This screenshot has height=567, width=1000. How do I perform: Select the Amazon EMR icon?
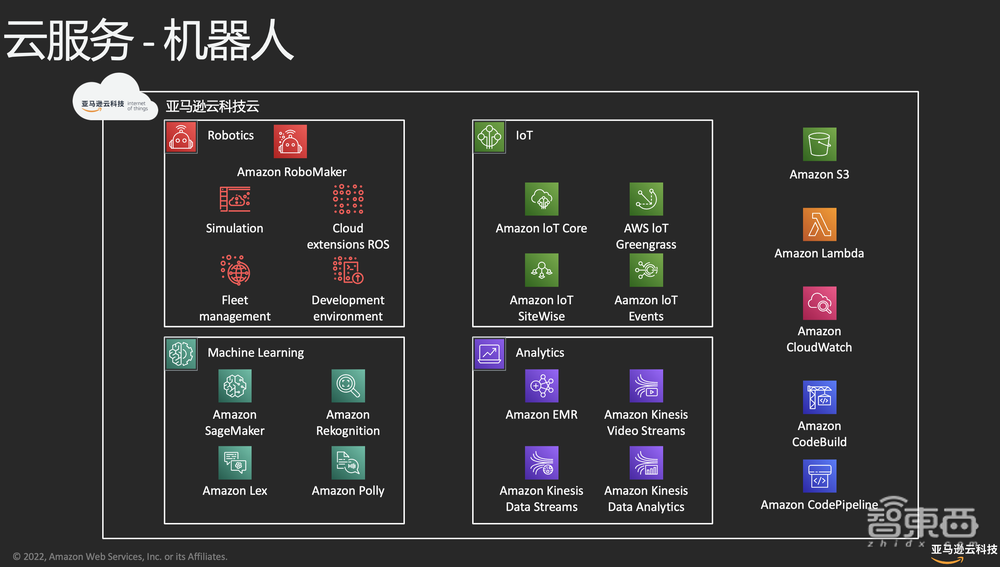tap(541, 386)
